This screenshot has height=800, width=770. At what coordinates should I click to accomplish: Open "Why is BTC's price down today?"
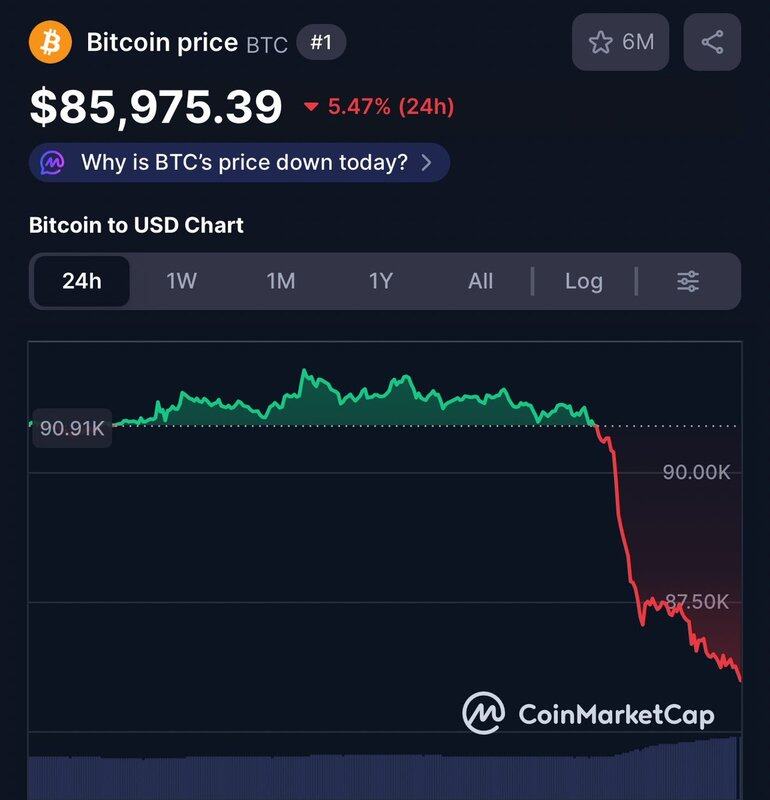point(244,162)
